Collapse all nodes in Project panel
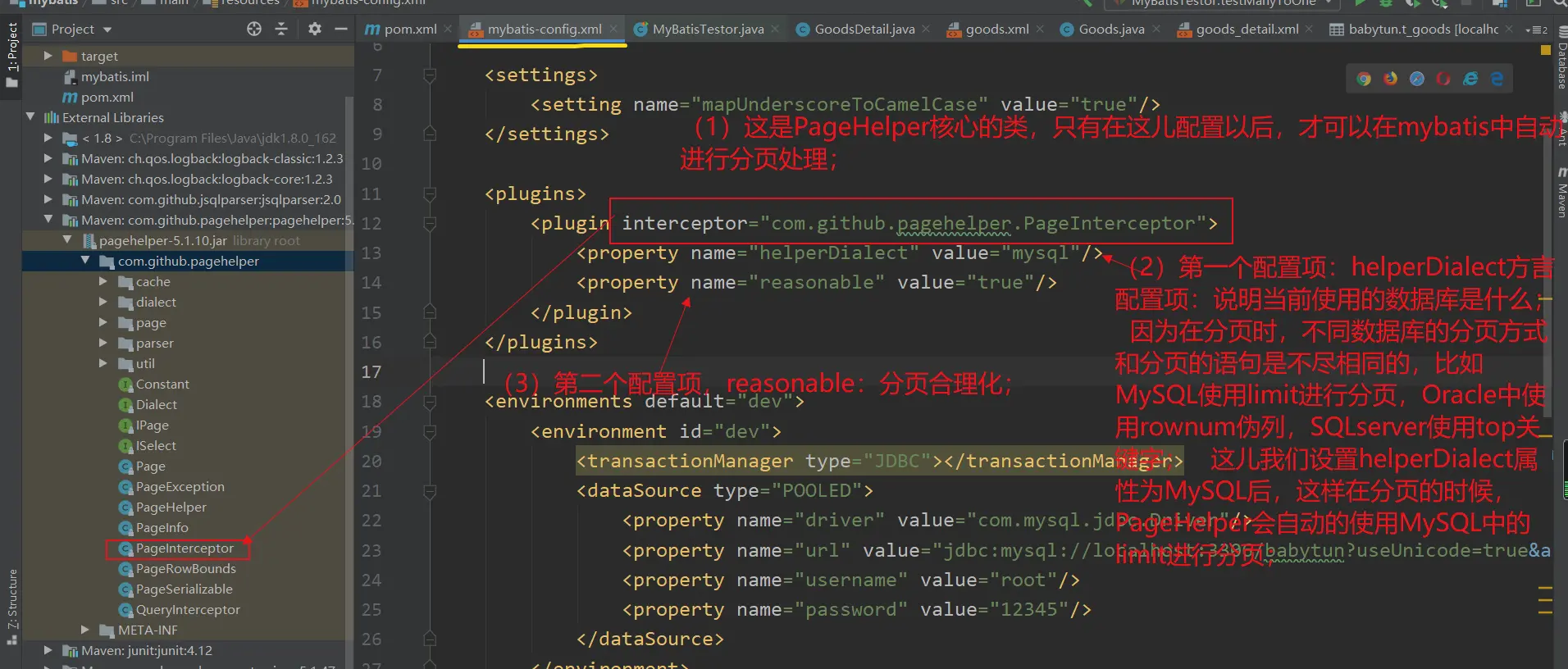This screenshot has width=1568, height=669. [281, 29]
